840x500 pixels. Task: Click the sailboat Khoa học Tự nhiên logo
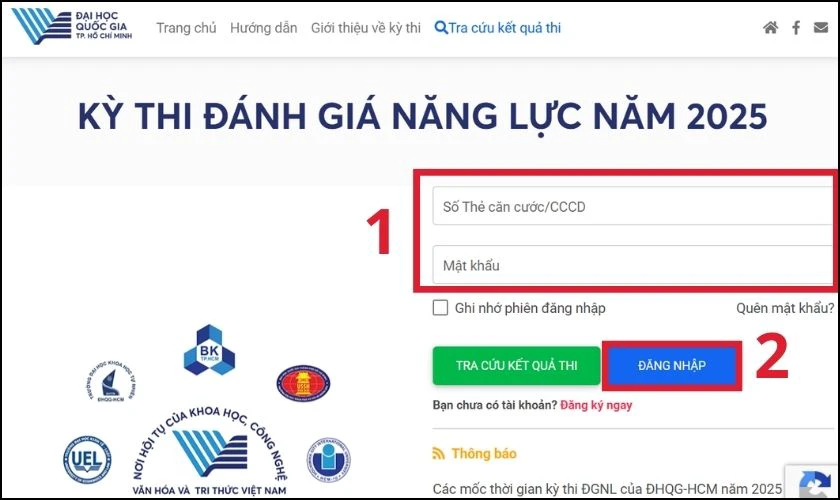111,382
